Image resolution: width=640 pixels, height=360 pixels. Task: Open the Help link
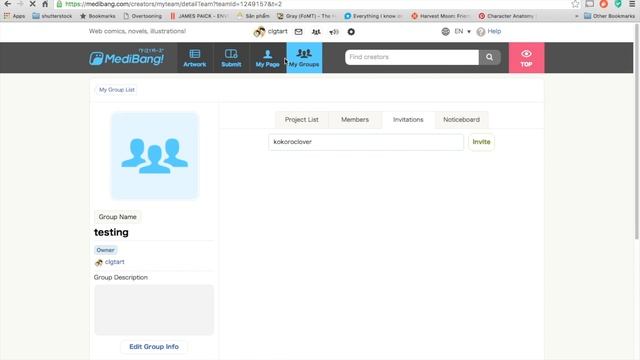(x=489, y=31)
